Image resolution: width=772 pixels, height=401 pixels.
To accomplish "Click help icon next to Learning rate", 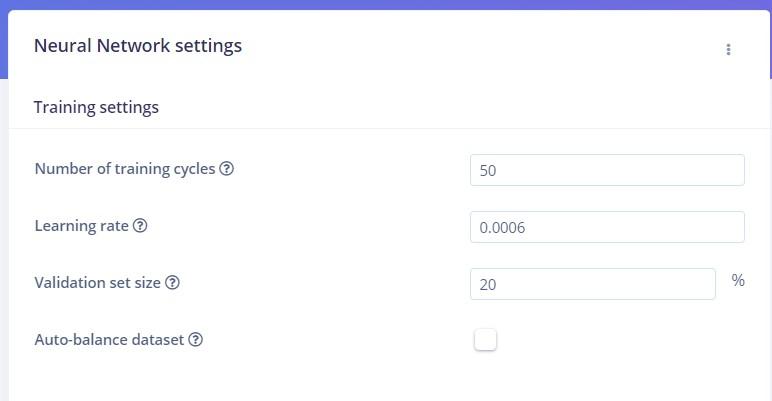I will 140,226.
